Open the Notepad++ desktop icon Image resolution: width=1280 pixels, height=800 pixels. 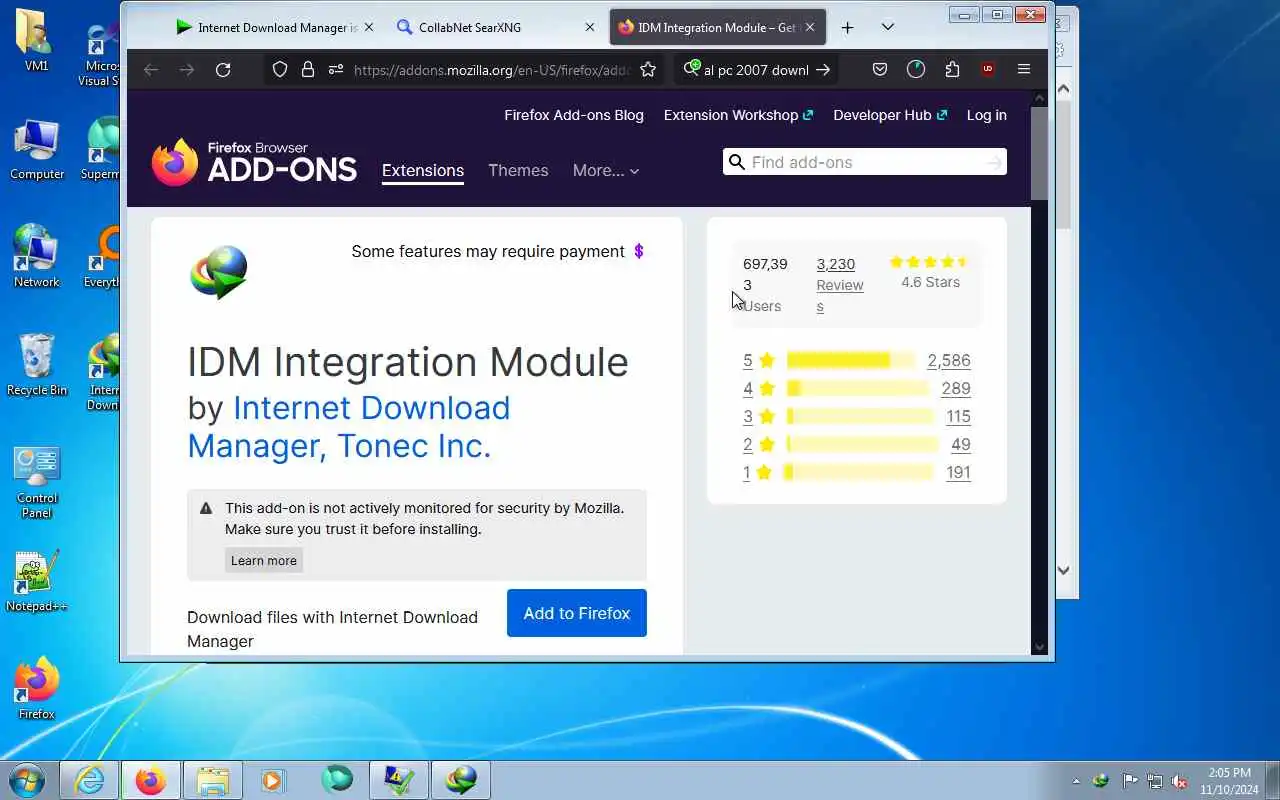point(37,581)
